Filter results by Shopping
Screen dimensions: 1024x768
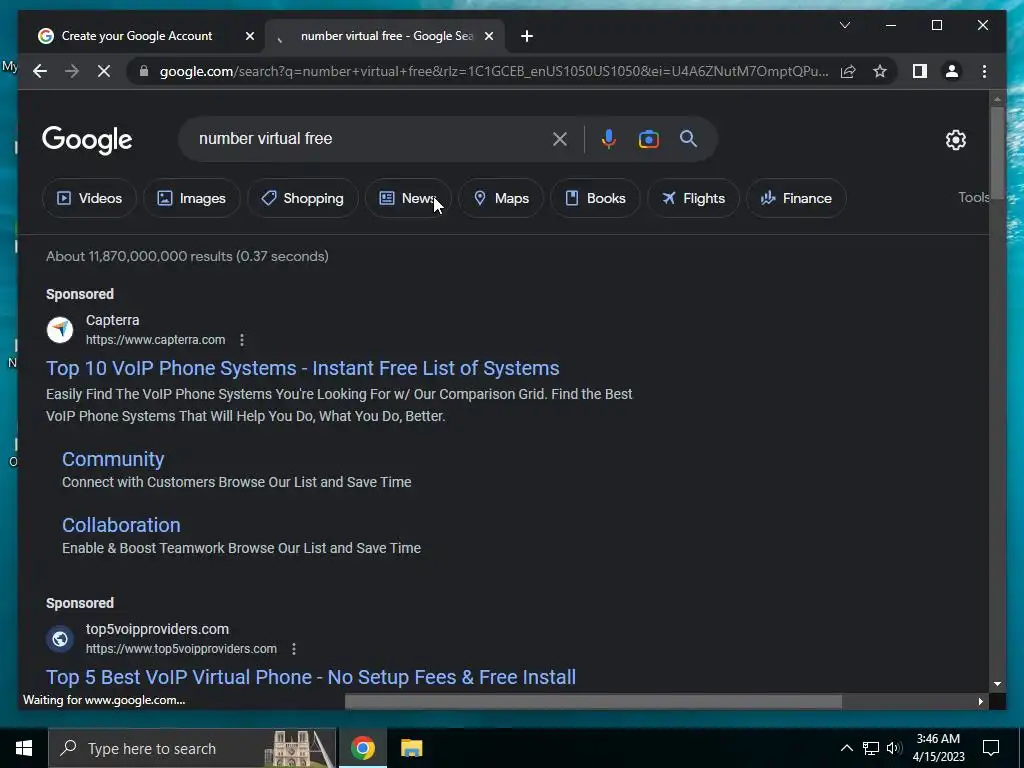click(302, 198)
